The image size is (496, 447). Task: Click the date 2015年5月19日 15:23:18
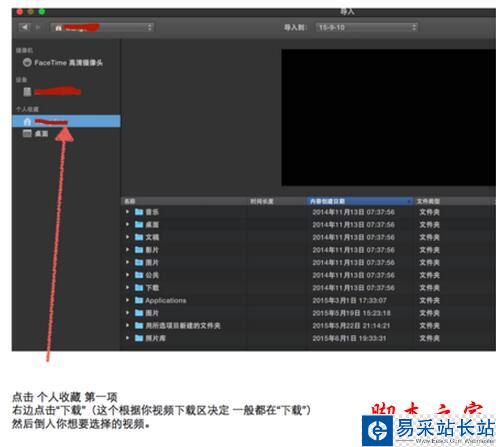pyautogui.click(x=351, y=313)
